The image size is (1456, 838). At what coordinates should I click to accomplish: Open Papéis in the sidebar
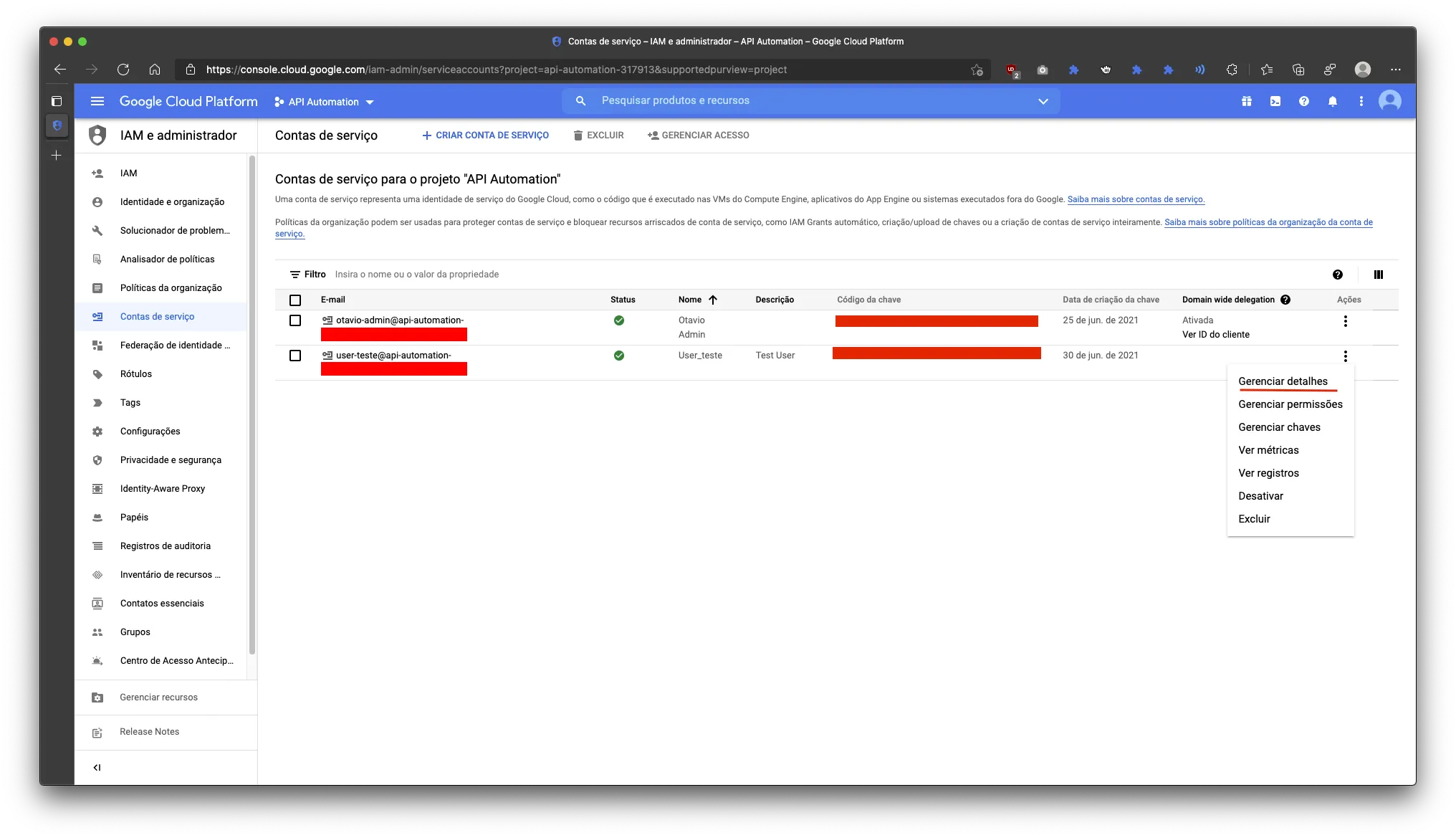click(x=161, y=518)
